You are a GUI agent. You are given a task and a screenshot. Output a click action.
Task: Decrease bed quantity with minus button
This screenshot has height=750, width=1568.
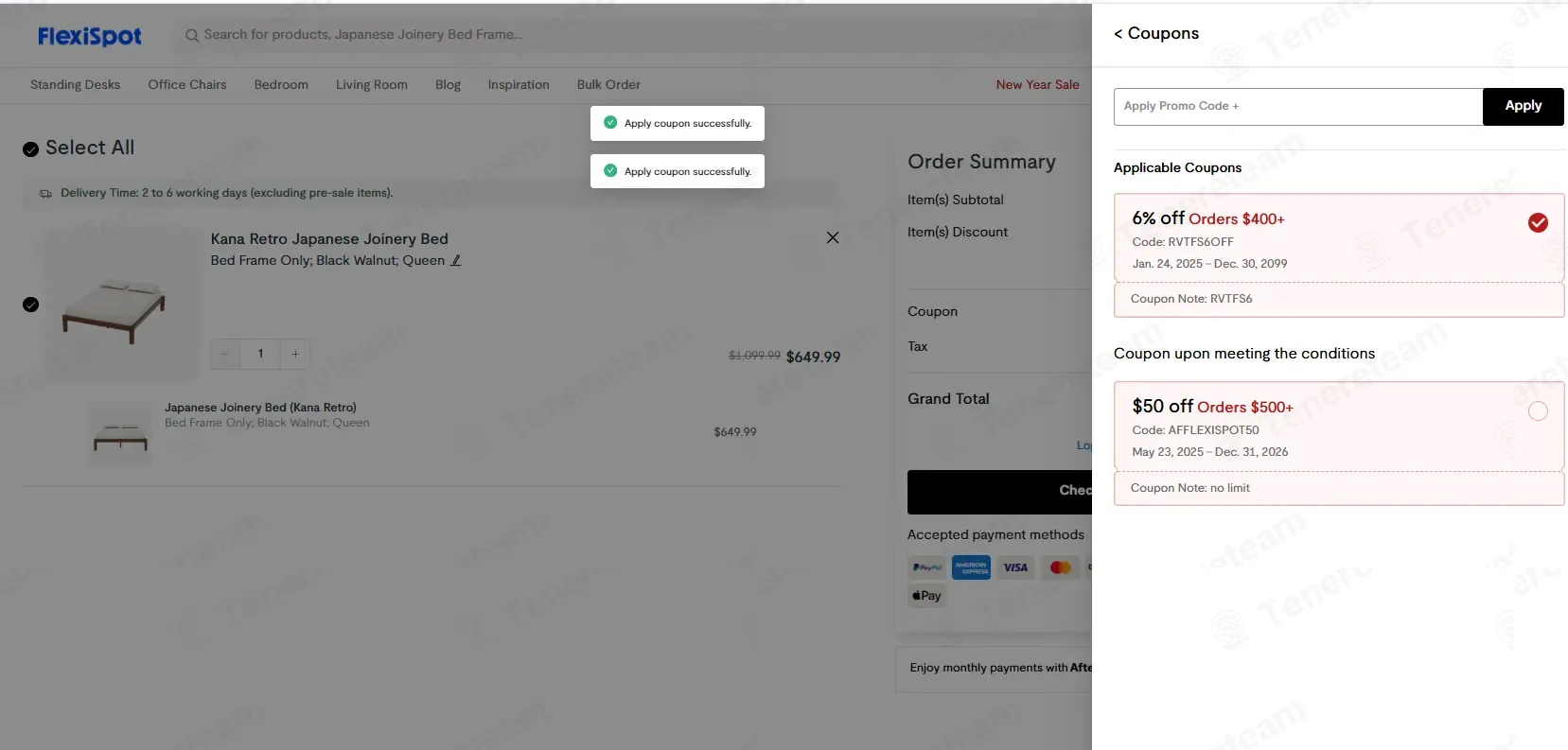point(225,354)
